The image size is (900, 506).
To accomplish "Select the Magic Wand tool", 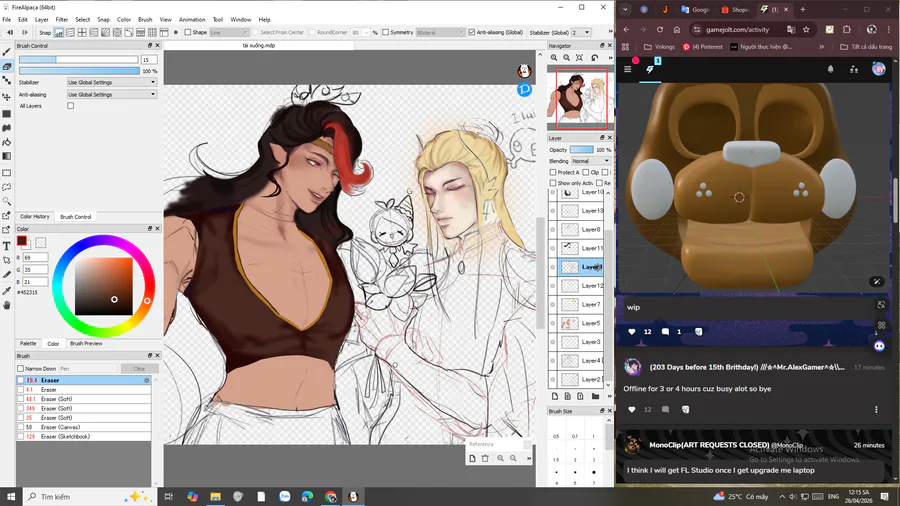I will click(7, 201).
